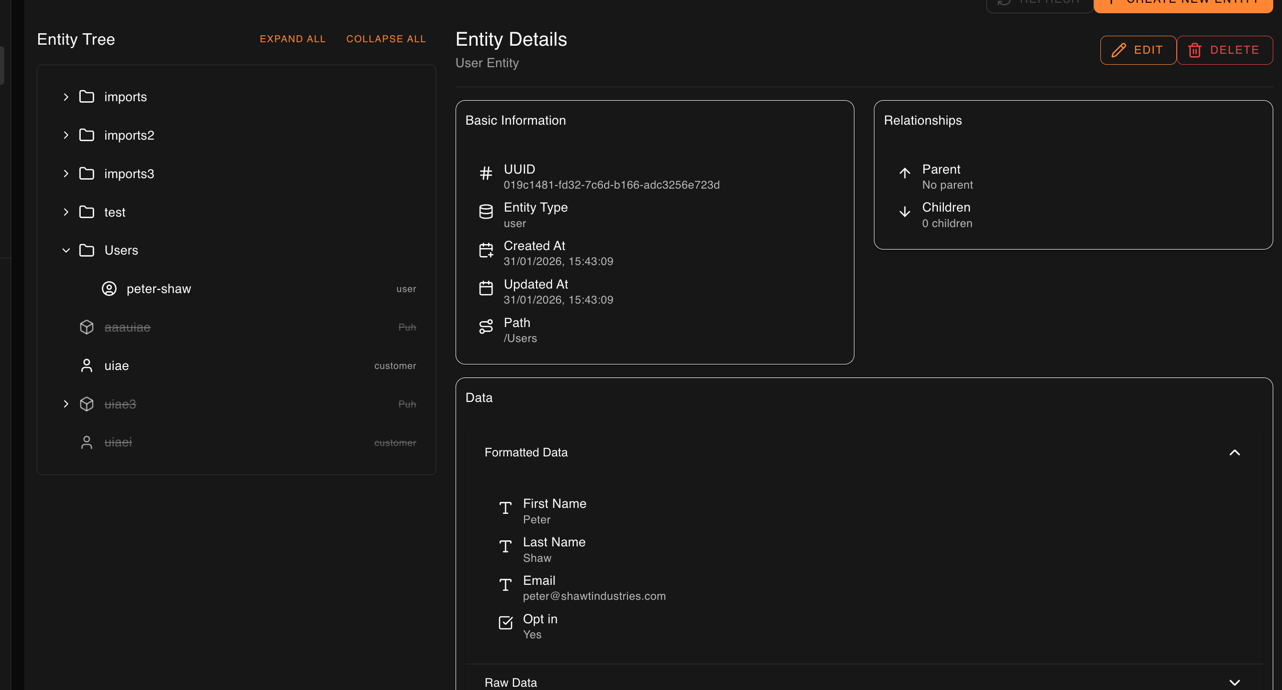
Task: Expand the uiae3 tree entry
Action: pyautogui.click(x=66, y=404)
